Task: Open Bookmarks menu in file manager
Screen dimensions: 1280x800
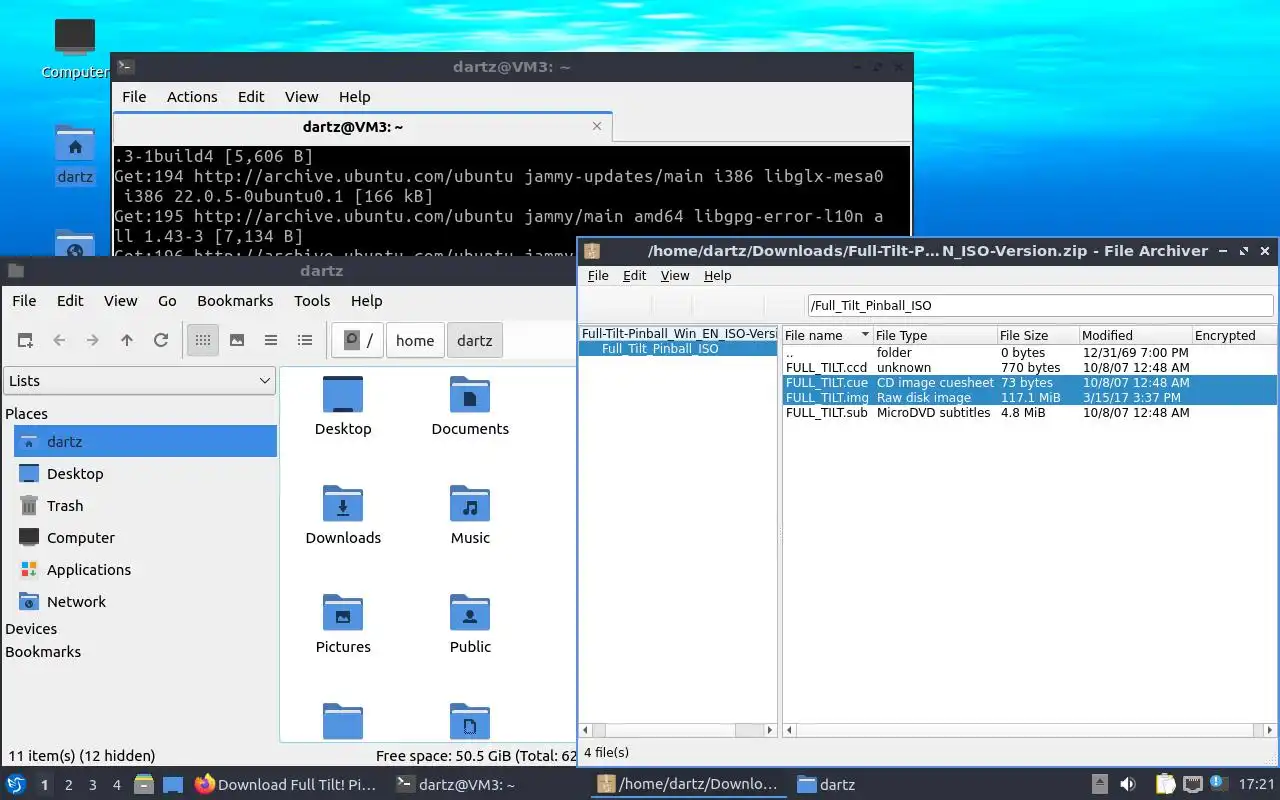Action: click(235, 300)
